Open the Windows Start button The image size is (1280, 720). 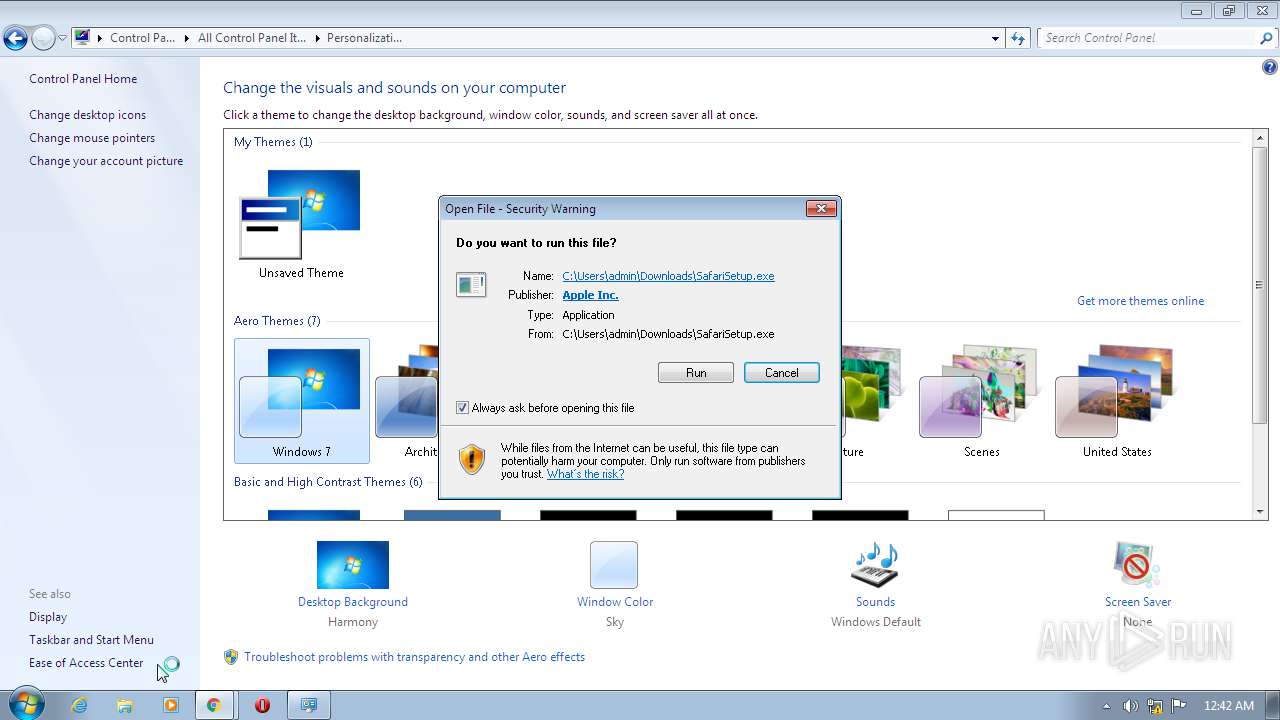click(24, 705)
